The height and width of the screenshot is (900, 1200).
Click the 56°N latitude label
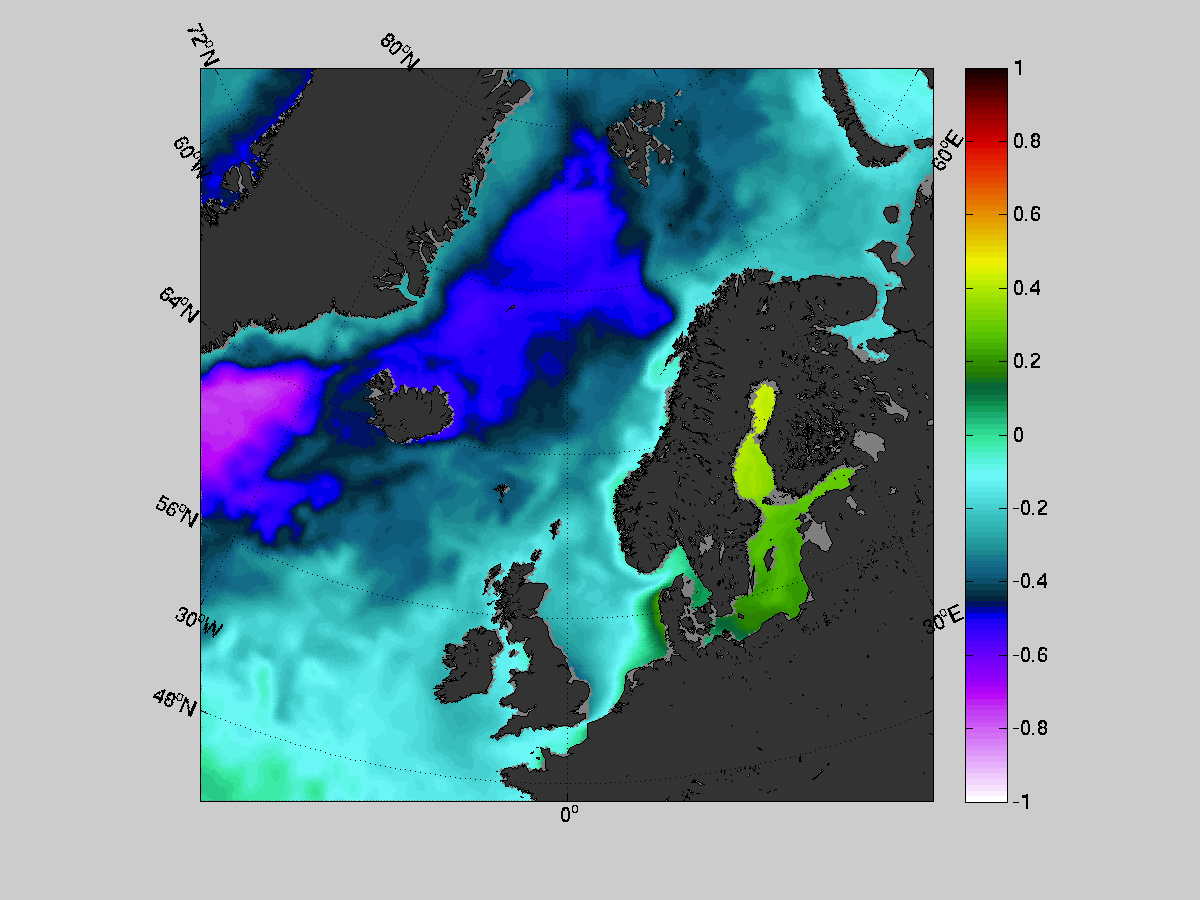tap(177, 512)
